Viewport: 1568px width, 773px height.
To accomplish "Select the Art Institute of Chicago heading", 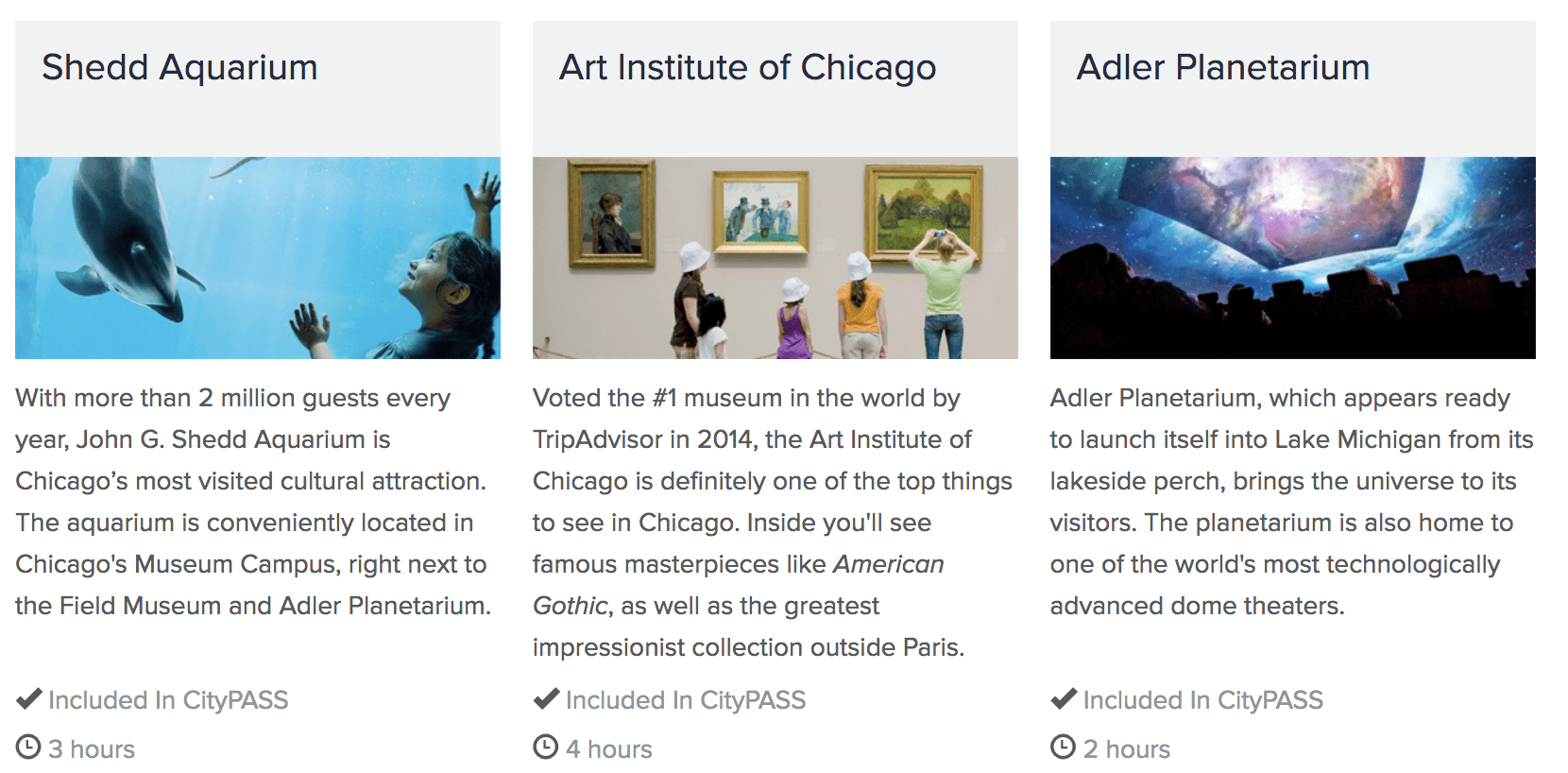I will [747, 68].
